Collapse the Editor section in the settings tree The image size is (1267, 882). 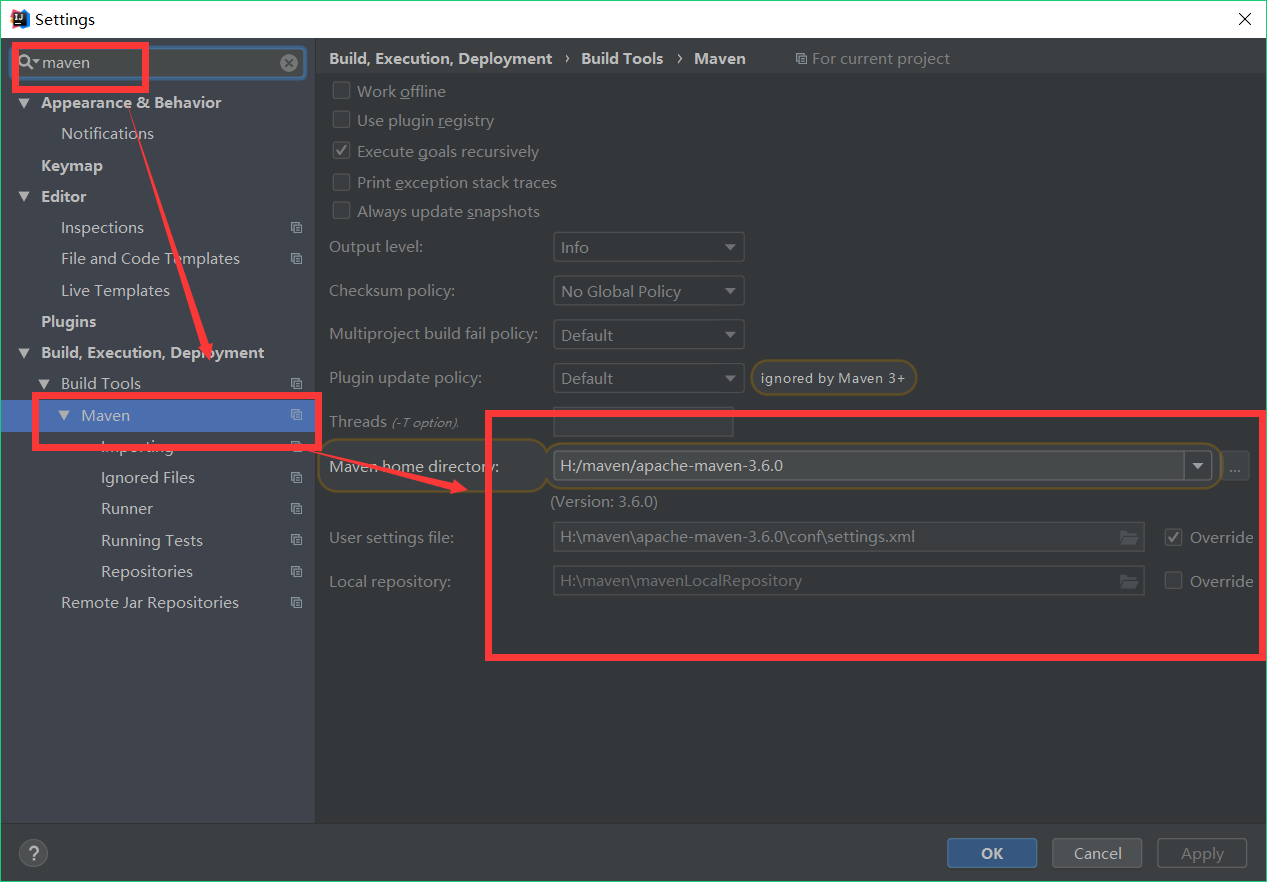[23, 196]
